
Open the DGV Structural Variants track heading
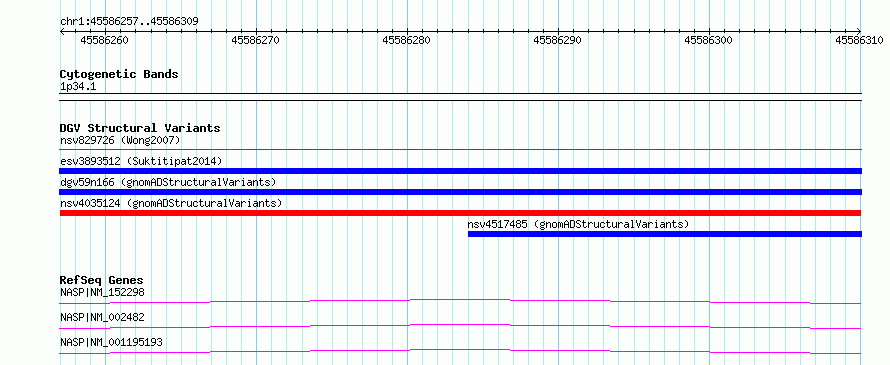(140, 128)
